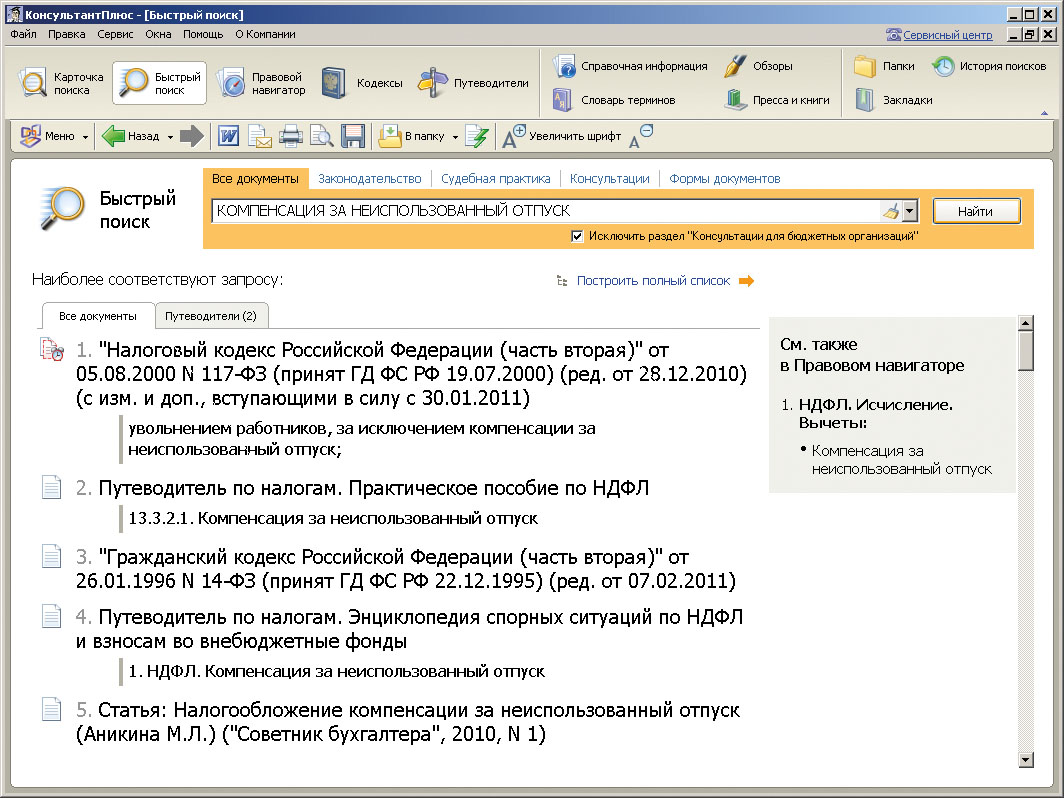
Task: Open Пресса и книги
Action: (778, 100)
